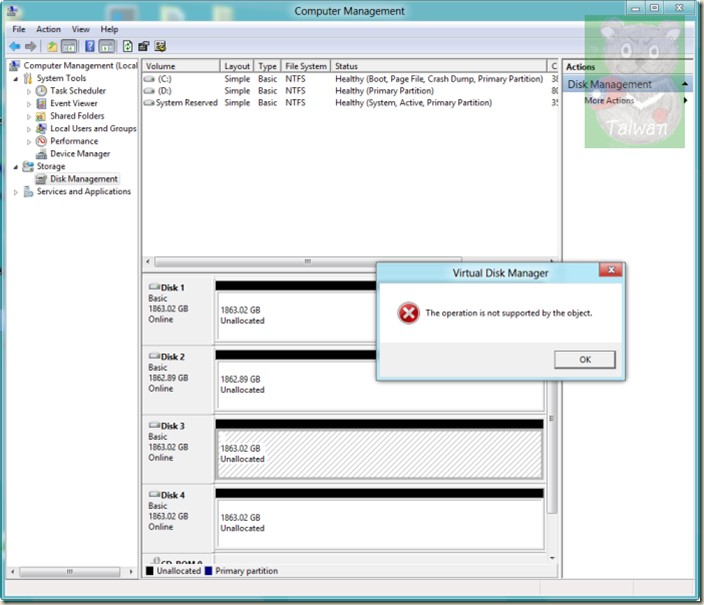Sort by the Status column header
The width and height of the screenshot is (704, 605).
click(x=439, y=66)
